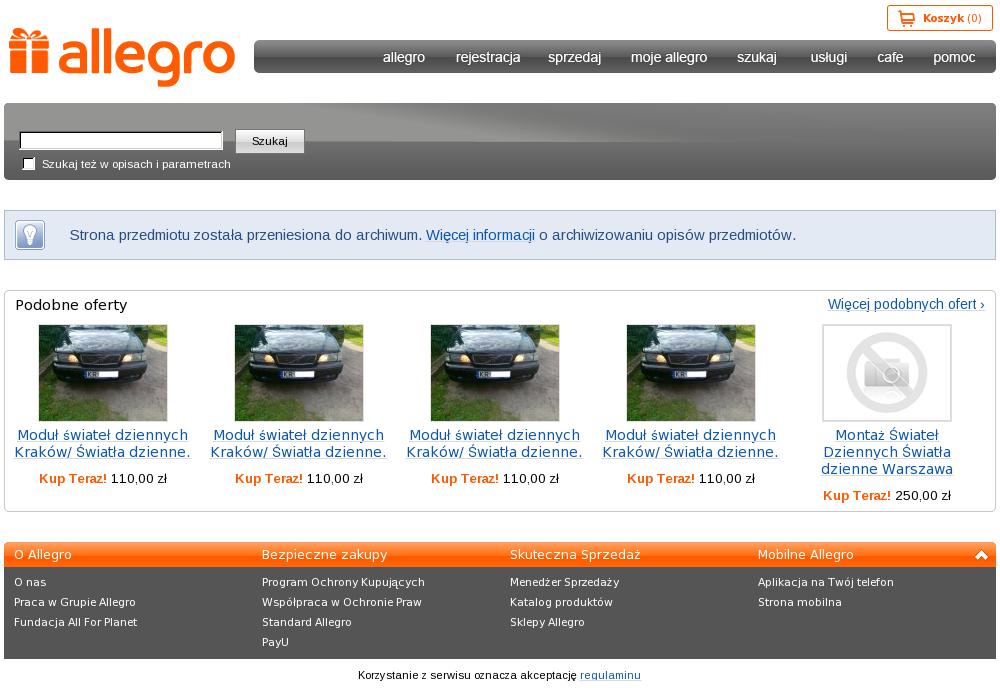
Task: Open the PayU footer link
Action: 275,642
